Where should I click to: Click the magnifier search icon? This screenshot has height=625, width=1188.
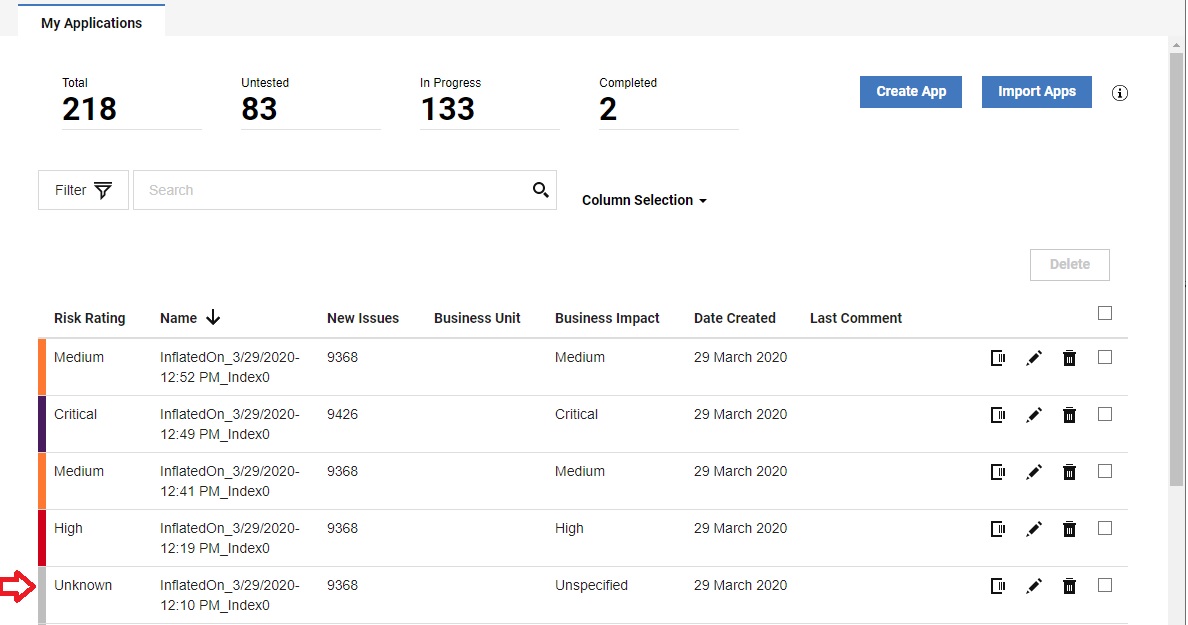(541, 190)
